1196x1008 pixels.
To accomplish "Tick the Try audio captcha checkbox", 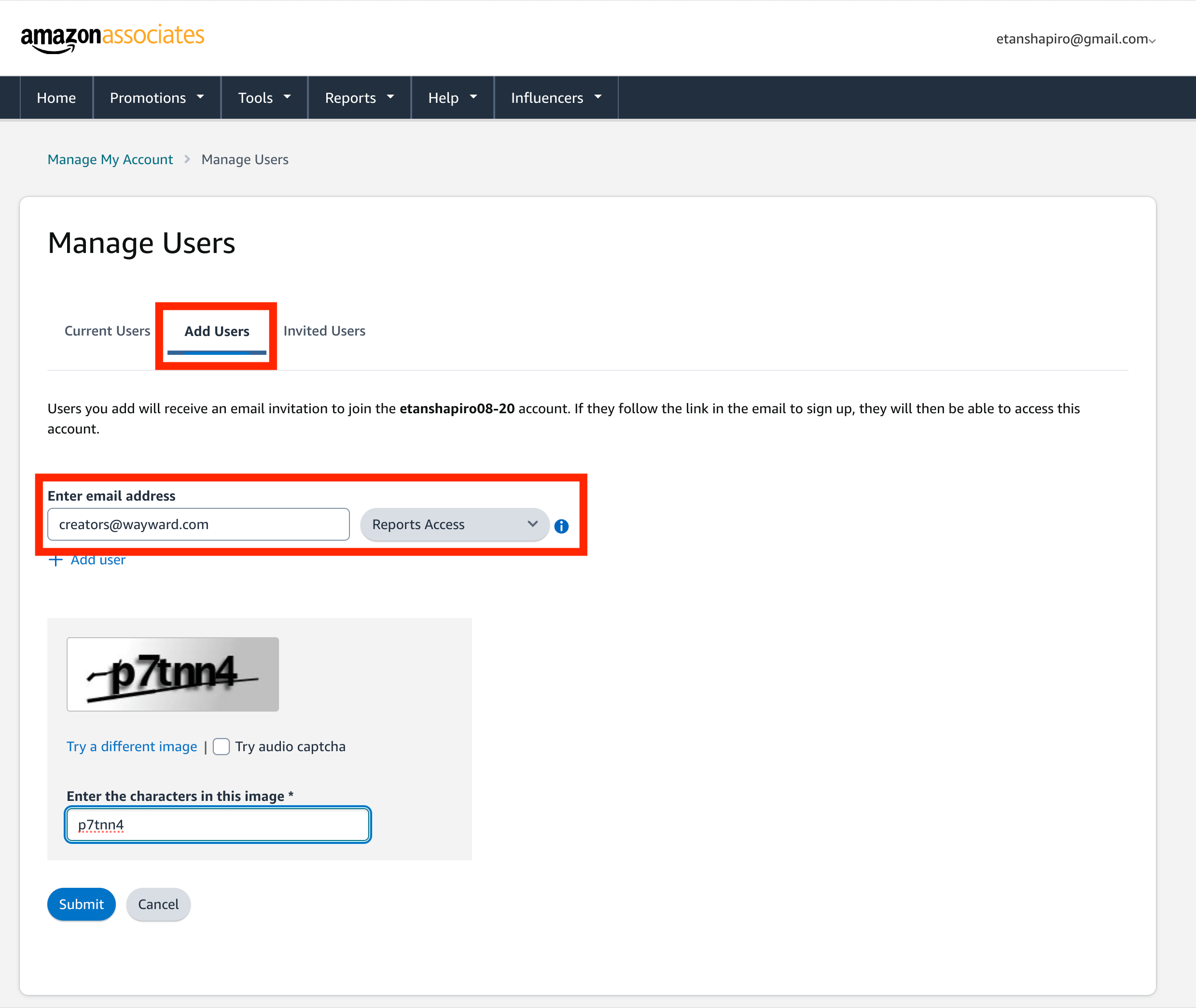I will (221, 746).
